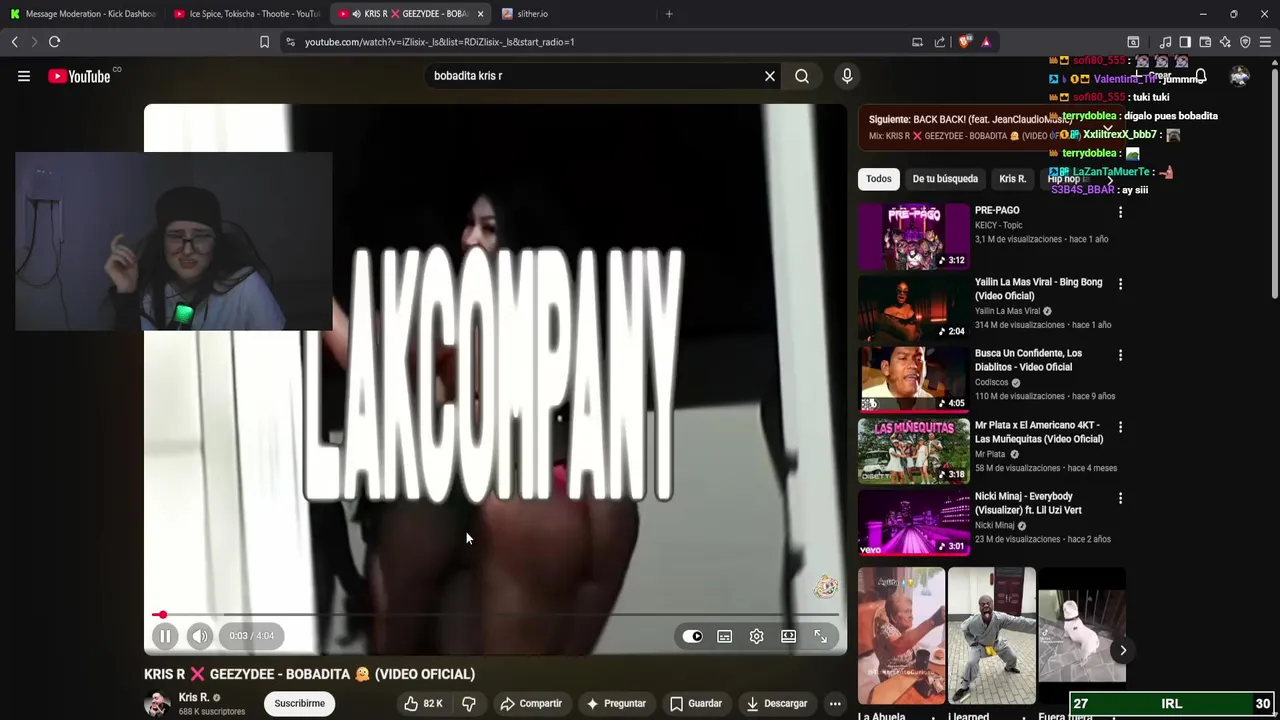Clear the search box text with X
Viewport: 1280px width, 720px height.
pos(770,76)
